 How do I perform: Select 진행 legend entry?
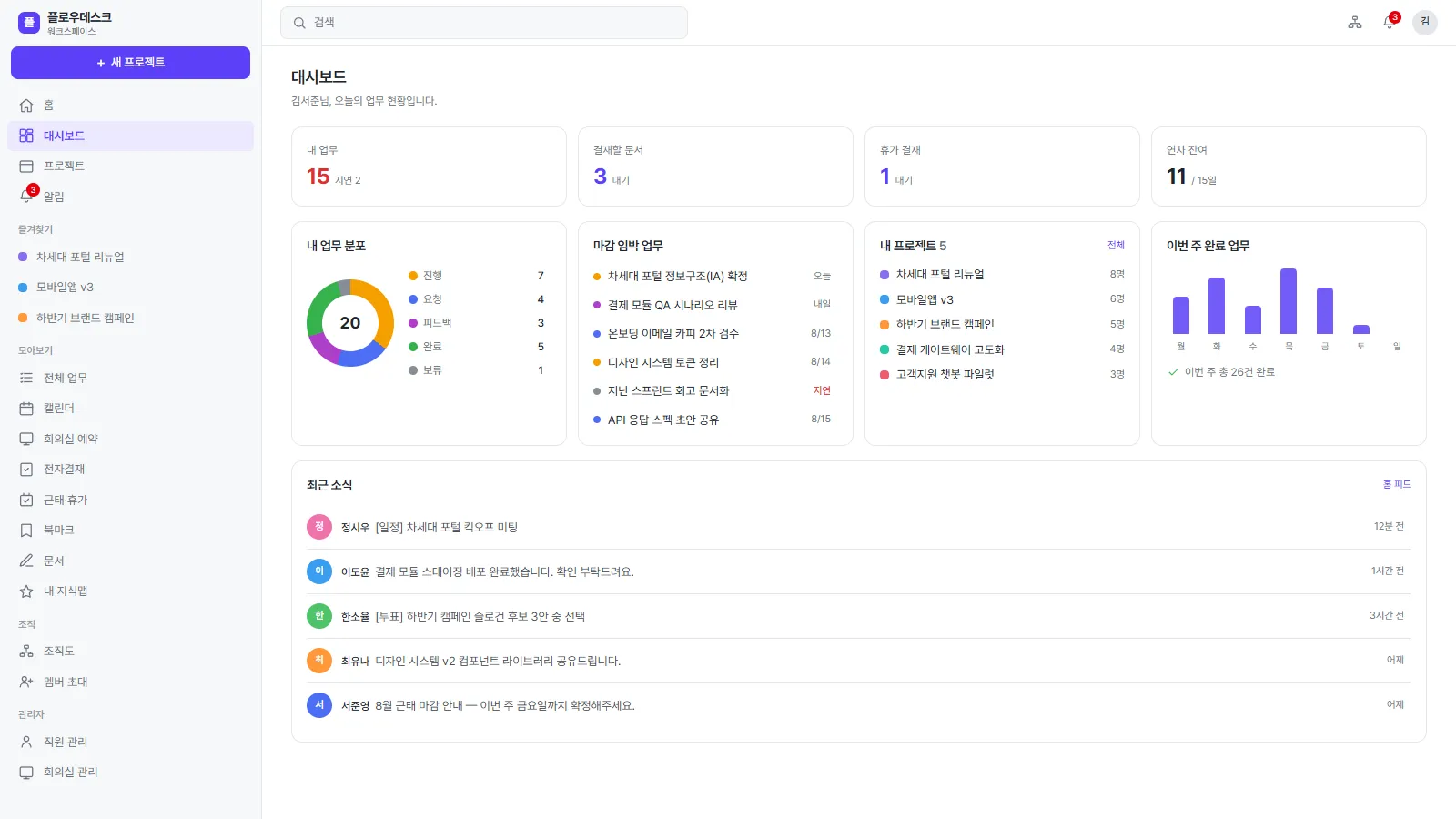[x=476, y=276]
